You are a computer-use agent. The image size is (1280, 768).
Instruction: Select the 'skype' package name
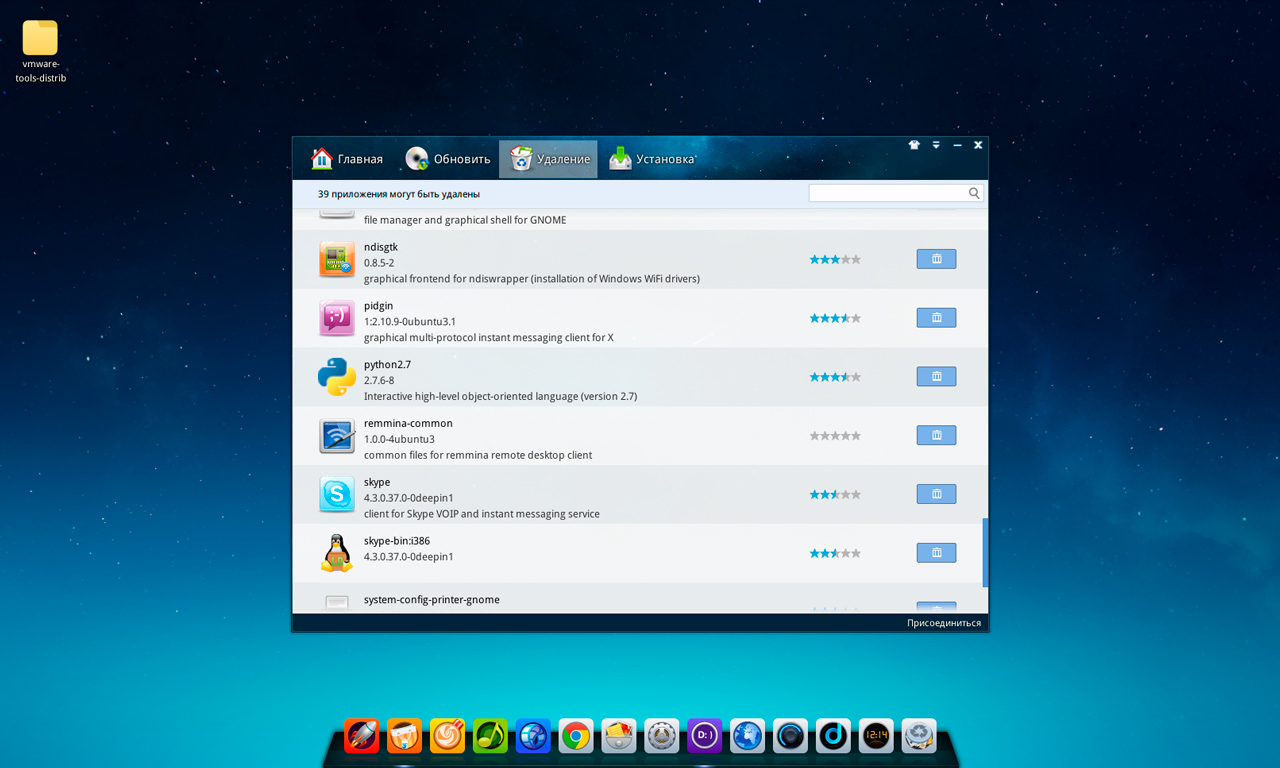[x=377, y=482]
